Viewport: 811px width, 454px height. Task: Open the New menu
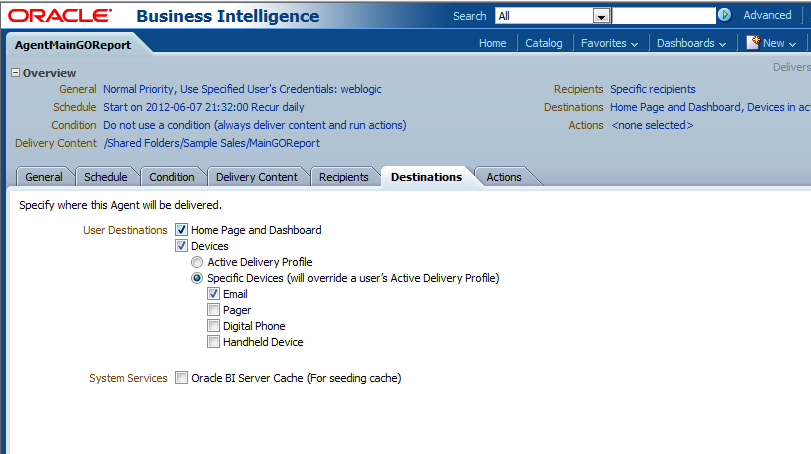click(x=779, y=43)
